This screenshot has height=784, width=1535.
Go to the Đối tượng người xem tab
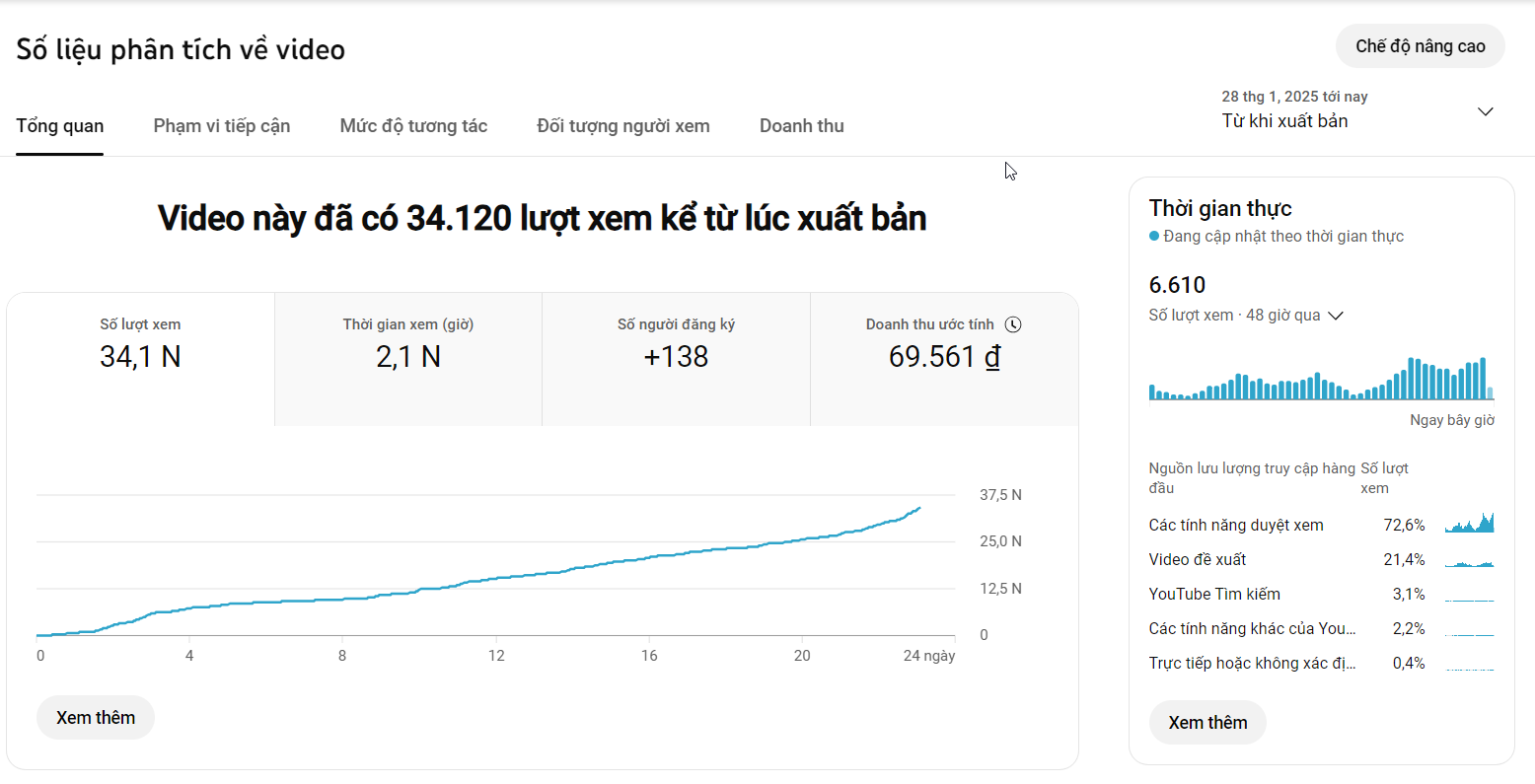(x=623, y=126)
